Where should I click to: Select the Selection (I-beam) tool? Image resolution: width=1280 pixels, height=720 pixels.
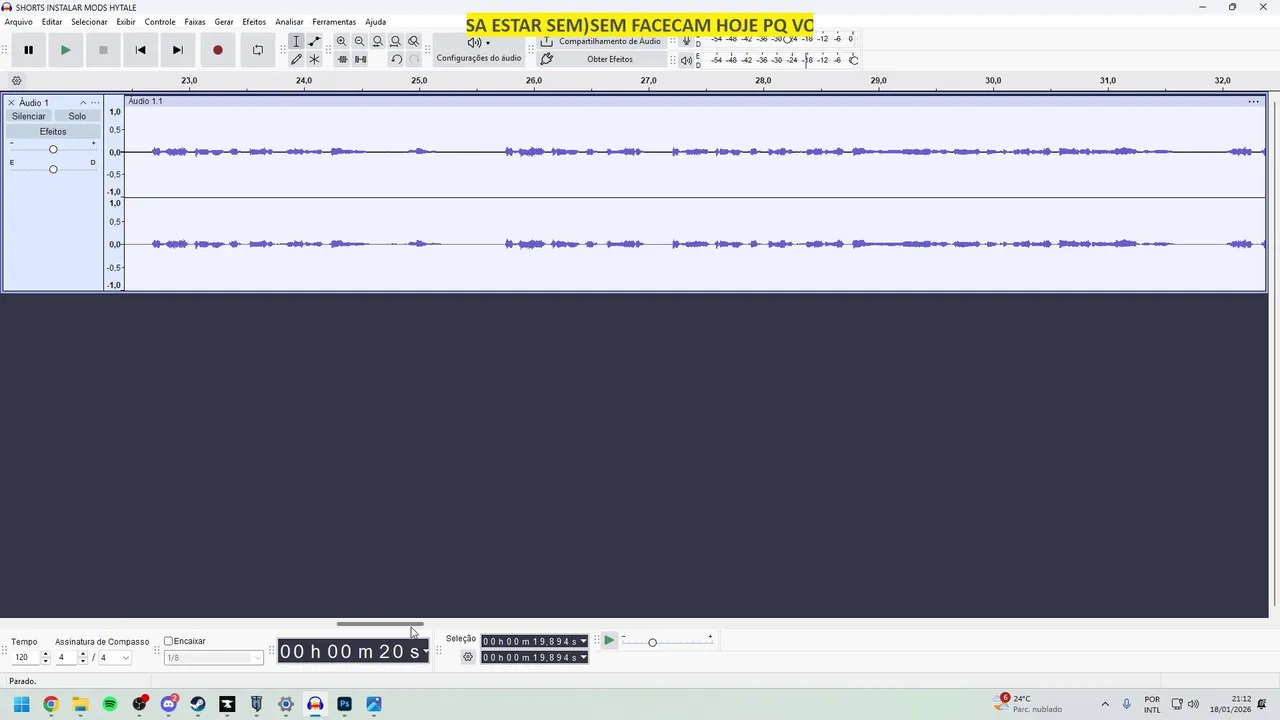coord(296,41)
